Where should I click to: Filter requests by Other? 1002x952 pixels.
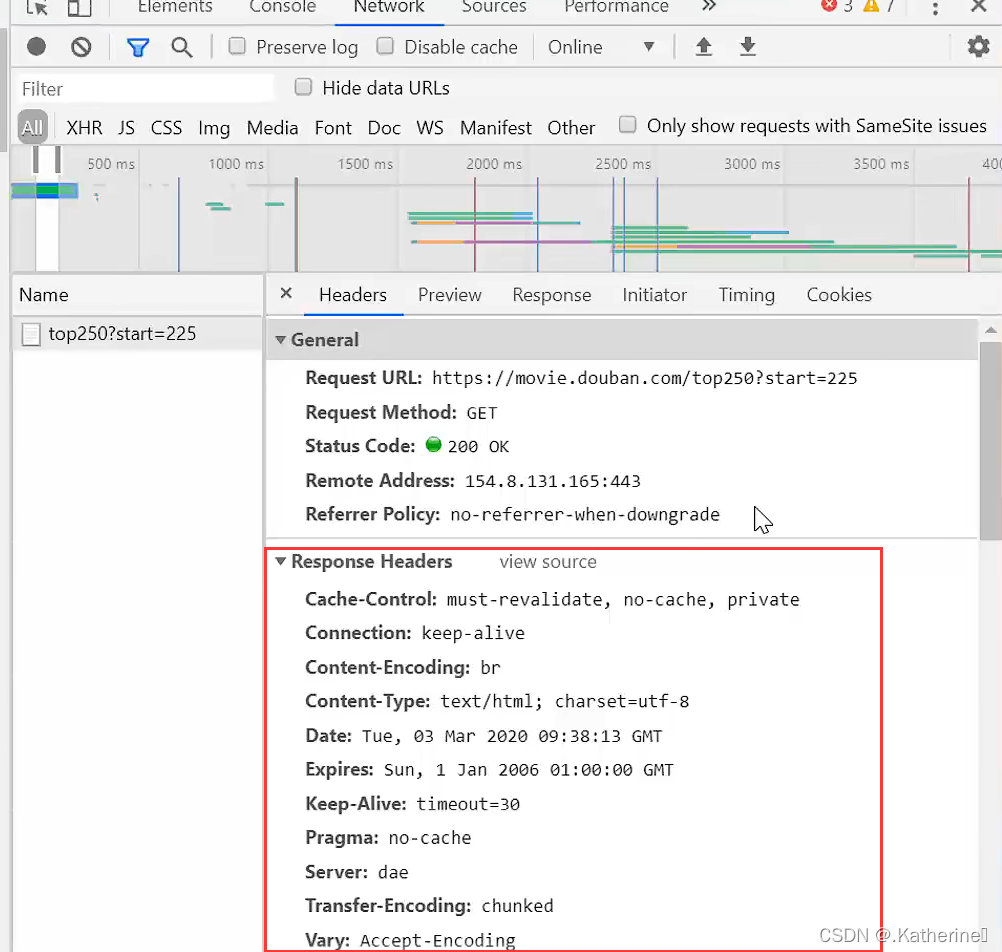click(x=571, y=128)
